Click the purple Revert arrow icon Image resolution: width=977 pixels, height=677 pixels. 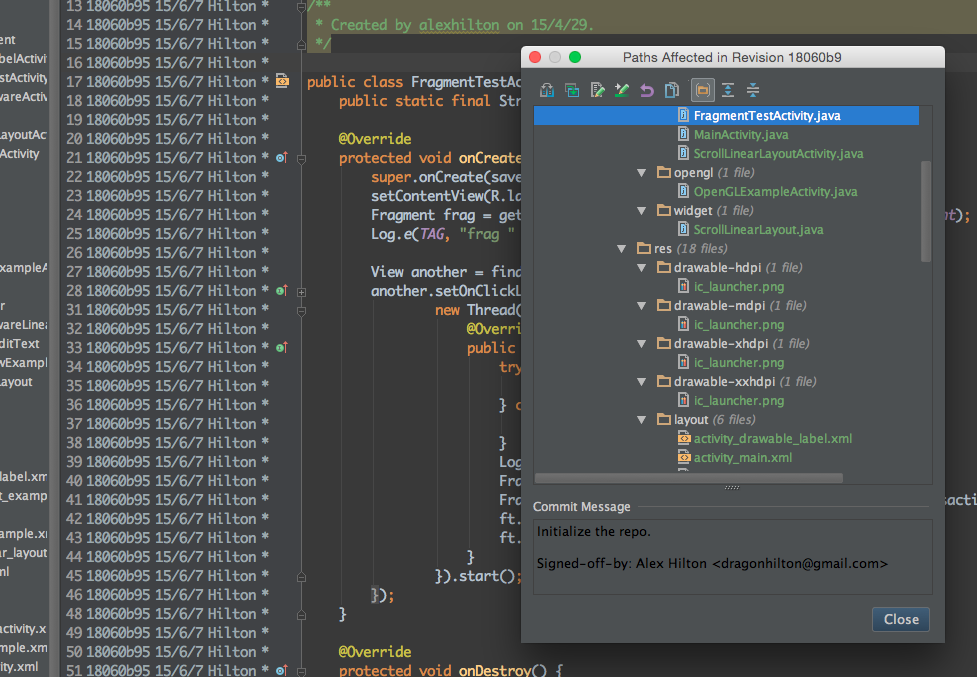coord(647,90)
